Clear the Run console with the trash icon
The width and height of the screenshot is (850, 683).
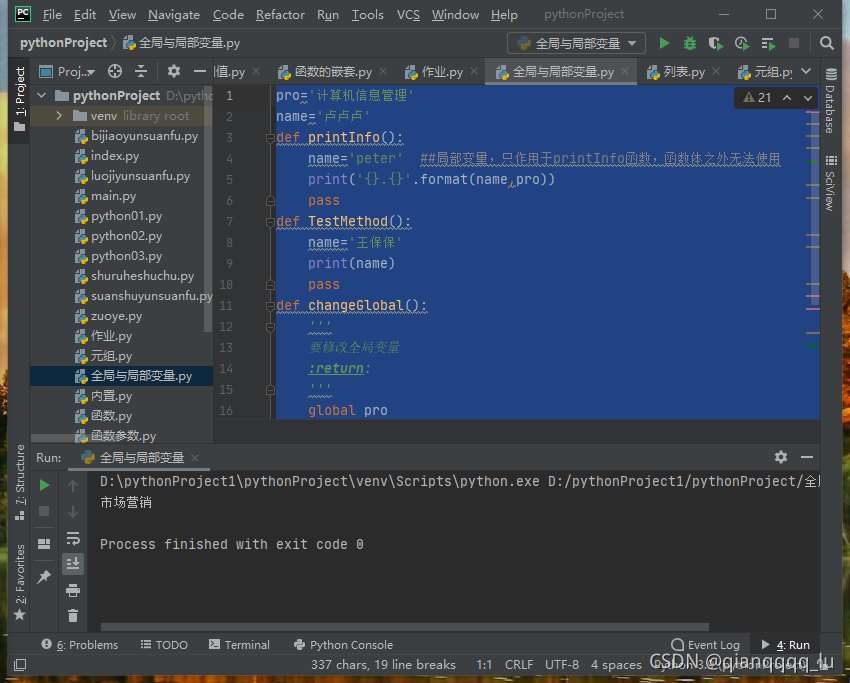pos(73,616)
